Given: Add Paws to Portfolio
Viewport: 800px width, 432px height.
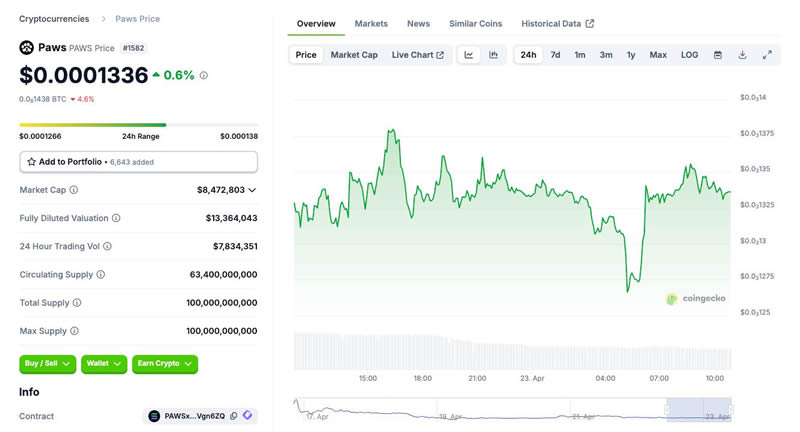Looking at the screenshot, I should click(x=138, y=162).
